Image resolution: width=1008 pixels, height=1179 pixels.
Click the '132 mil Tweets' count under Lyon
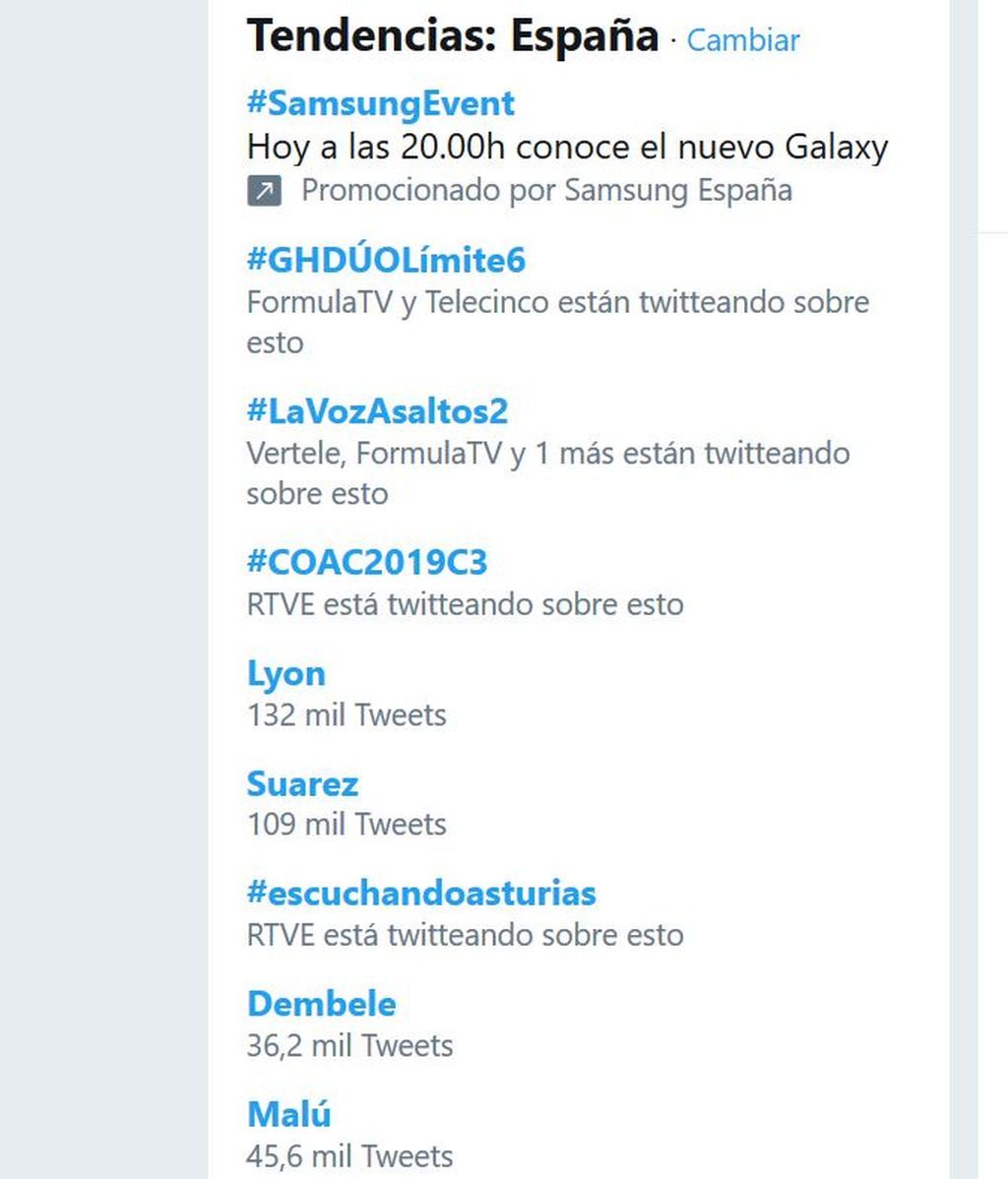pyautogui.click(x=346, y=715)
